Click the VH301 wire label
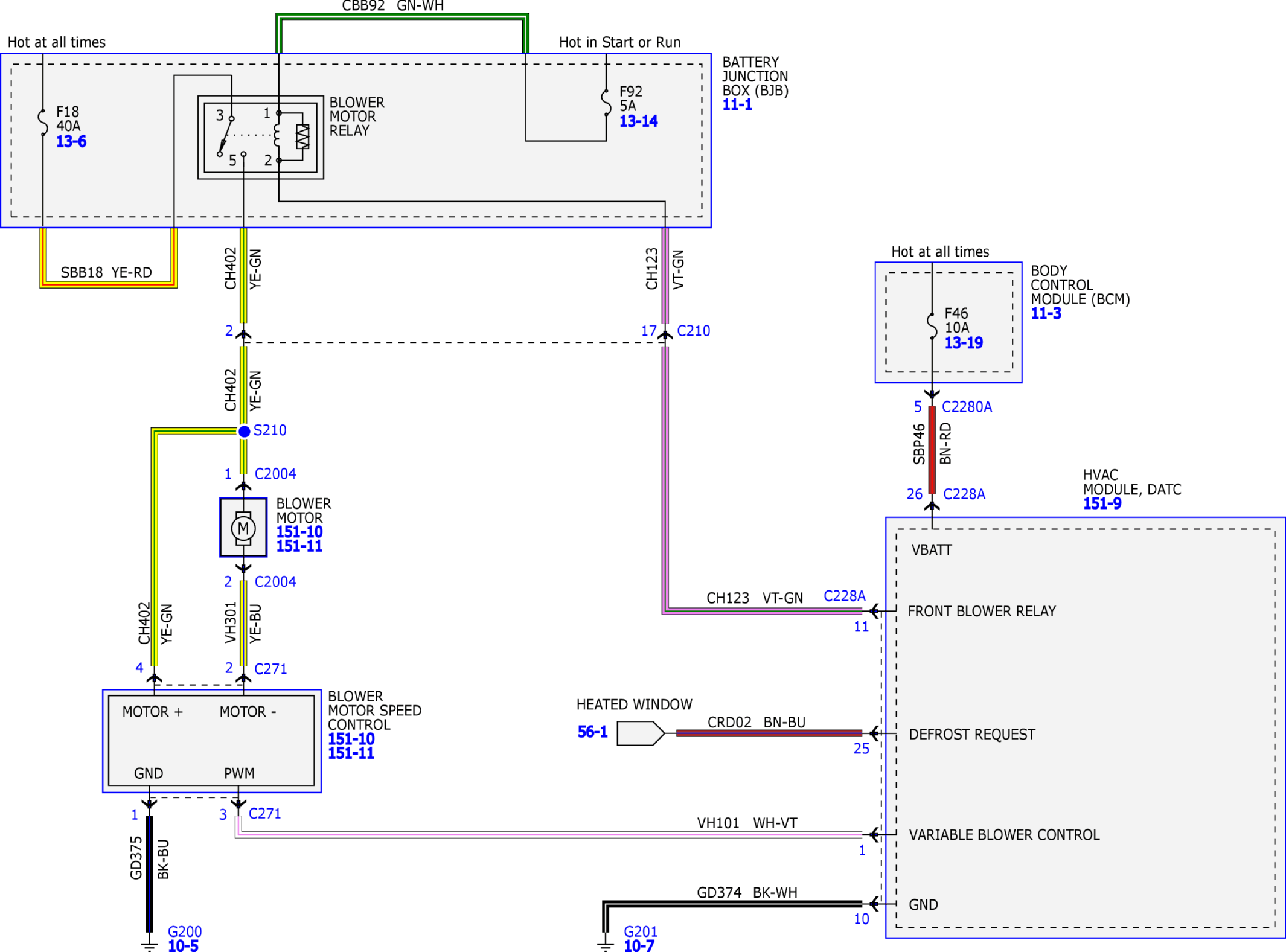Image resolution: width=1286 pixels, height=952 pixels. click(231, 622)
